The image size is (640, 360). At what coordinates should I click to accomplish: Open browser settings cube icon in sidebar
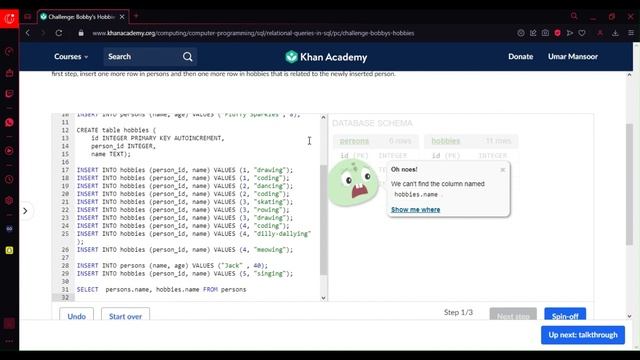click(9, 200)
